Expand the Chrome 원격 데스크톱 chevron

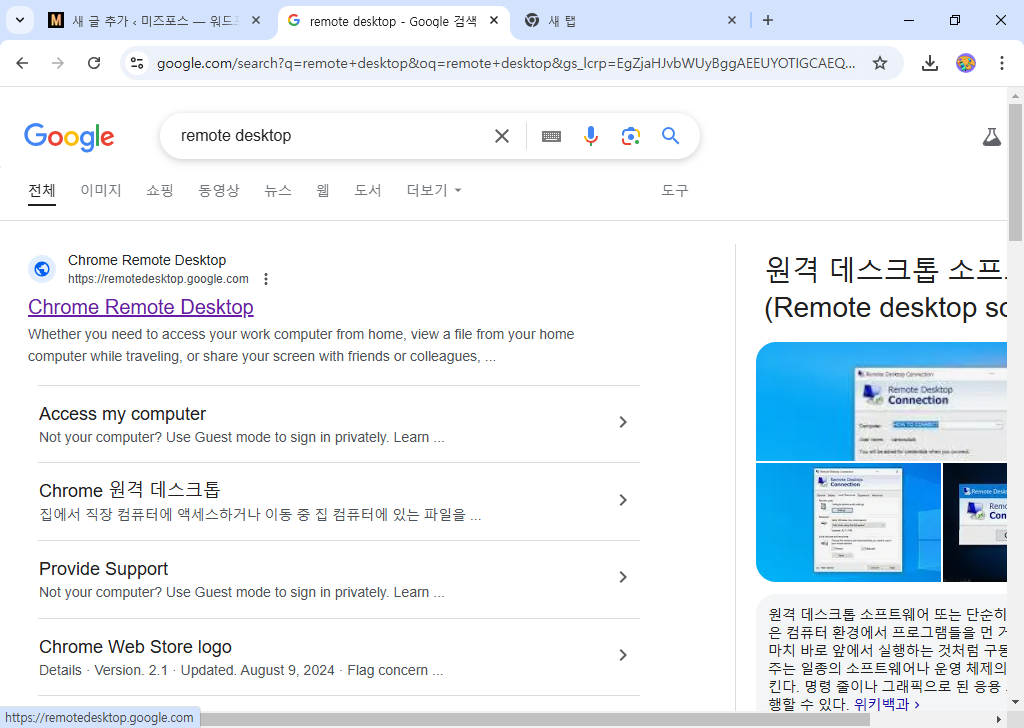[622, 500]
